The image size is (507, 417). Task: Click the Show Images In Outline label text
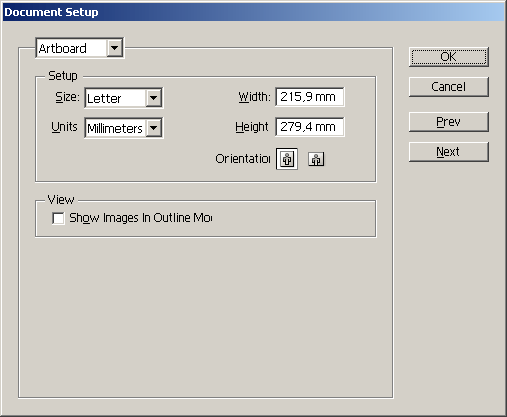coord(140,218)
